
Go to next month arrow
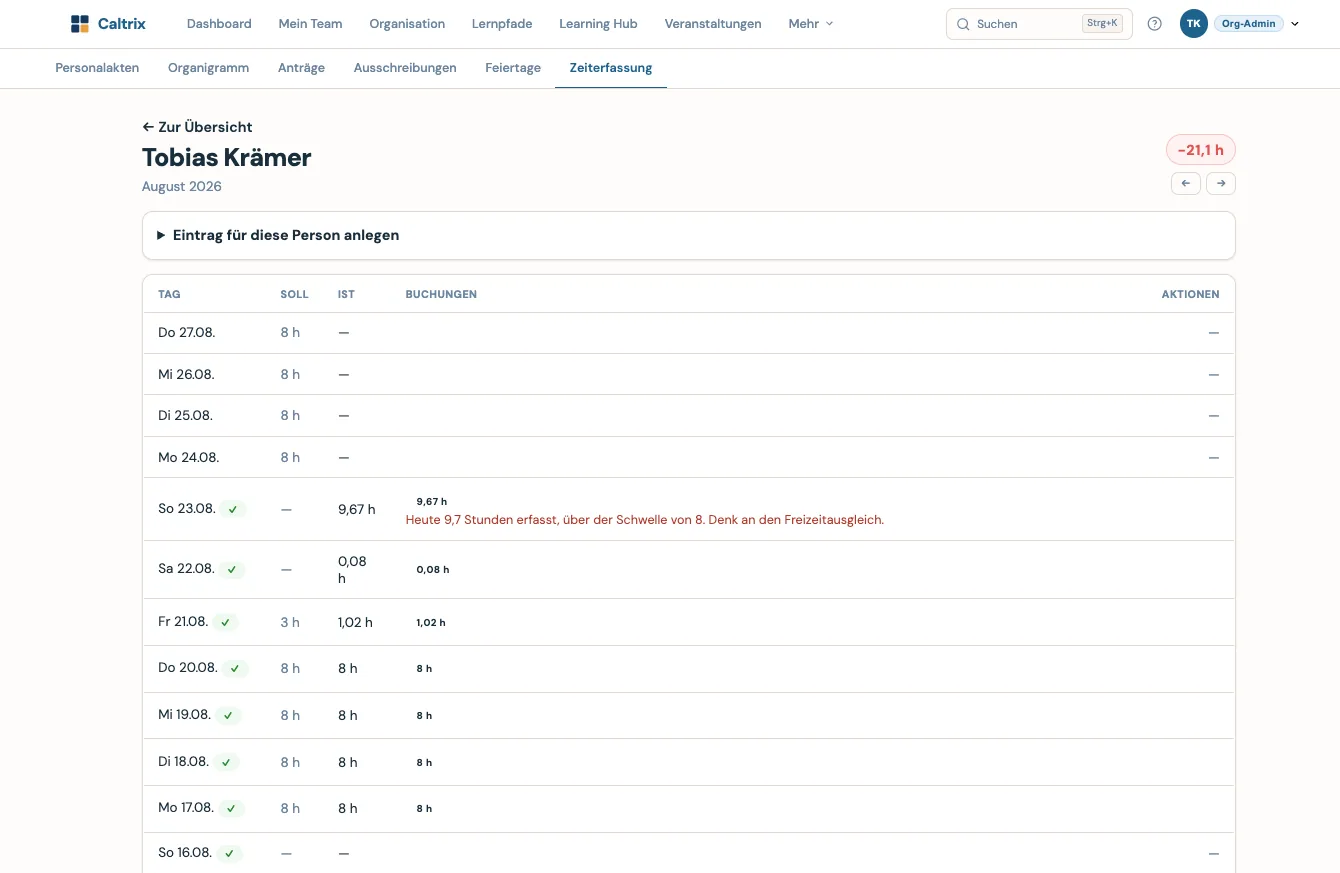[x=1221, y=184]
